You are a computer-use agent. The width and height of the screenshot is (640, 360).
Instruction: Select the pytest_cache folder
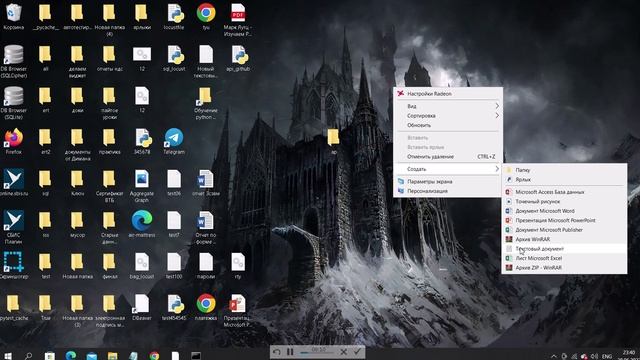pos(13,307)
